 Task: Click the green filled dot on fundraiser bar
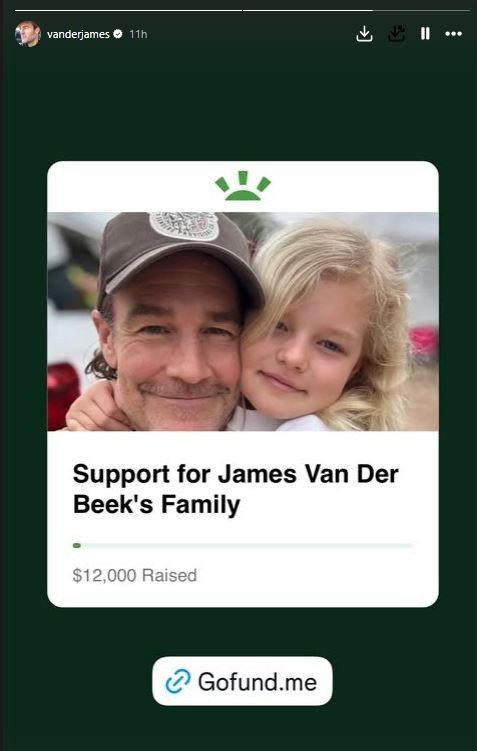point(77,546)
